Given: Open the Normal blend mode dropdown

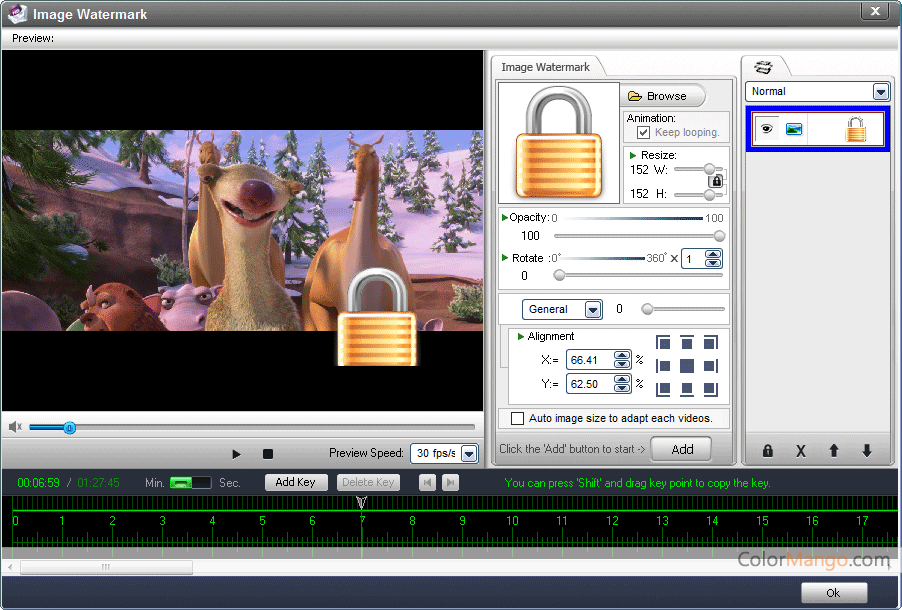Looking at the screenshot, I should (x=880, y=91).
